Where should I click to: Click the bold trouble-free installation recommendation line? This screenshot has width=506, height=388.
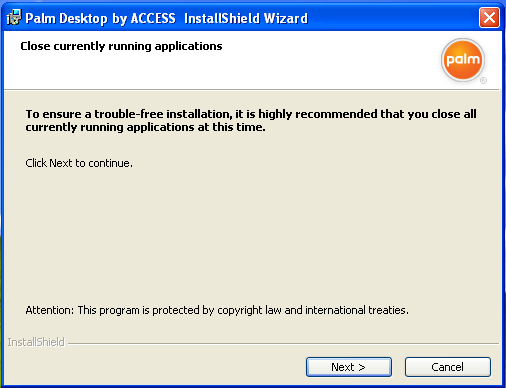click(x=251, y=114)
